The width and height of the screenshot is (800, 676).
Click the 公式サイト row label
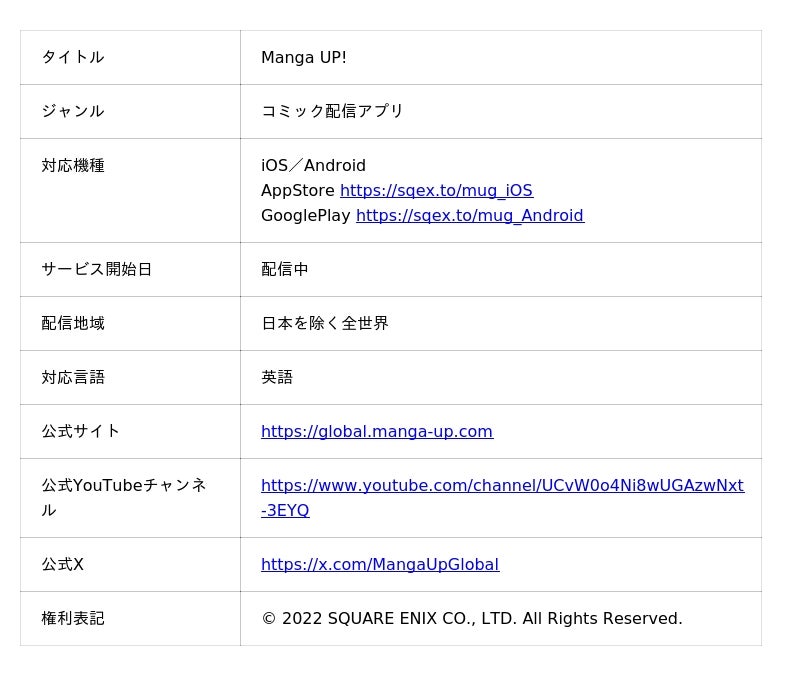80,431
